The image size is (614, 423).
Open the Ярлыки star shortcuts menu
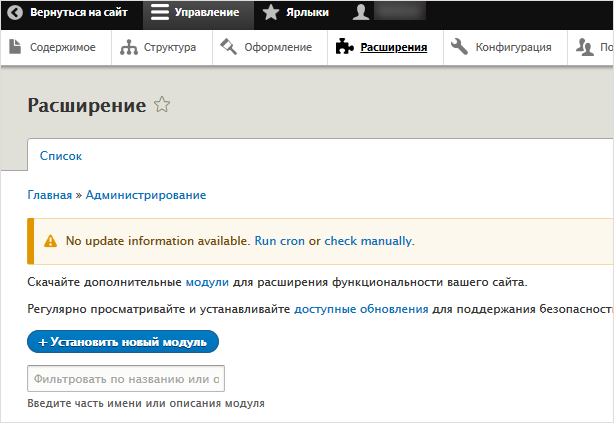(271, 13)
